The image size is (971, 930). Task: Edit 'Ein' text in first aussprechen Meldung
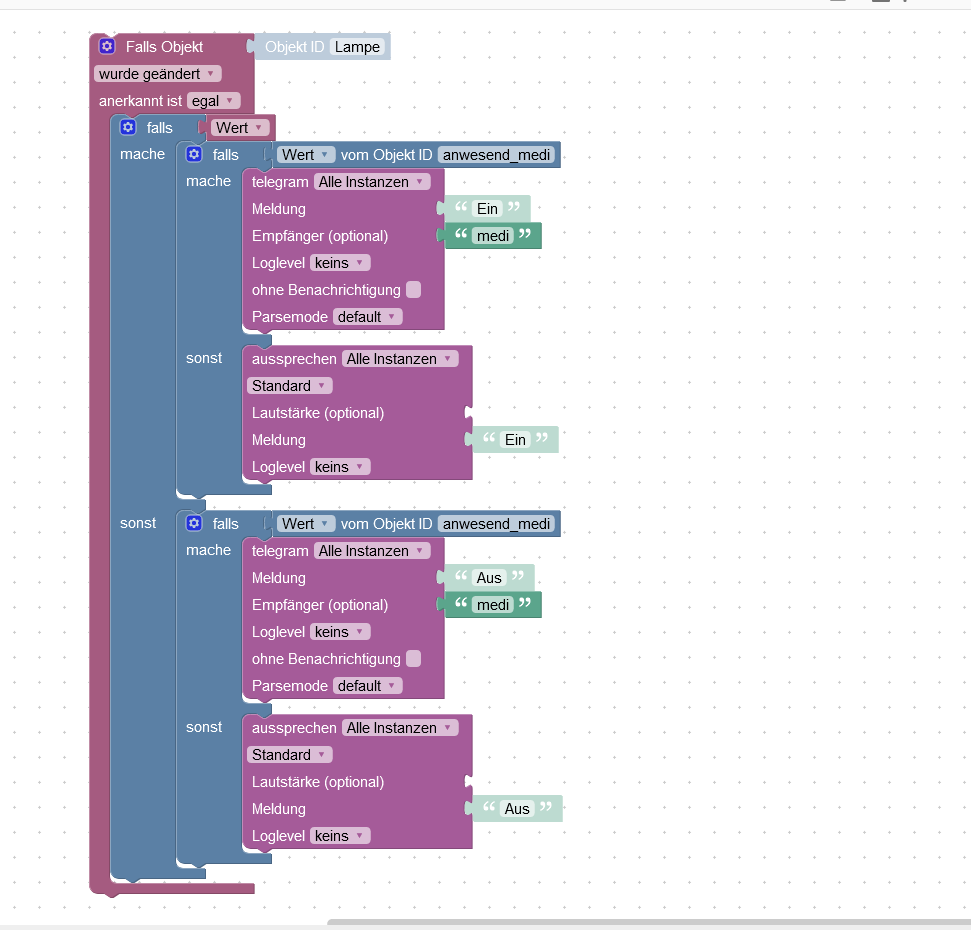tap(515, 440)
